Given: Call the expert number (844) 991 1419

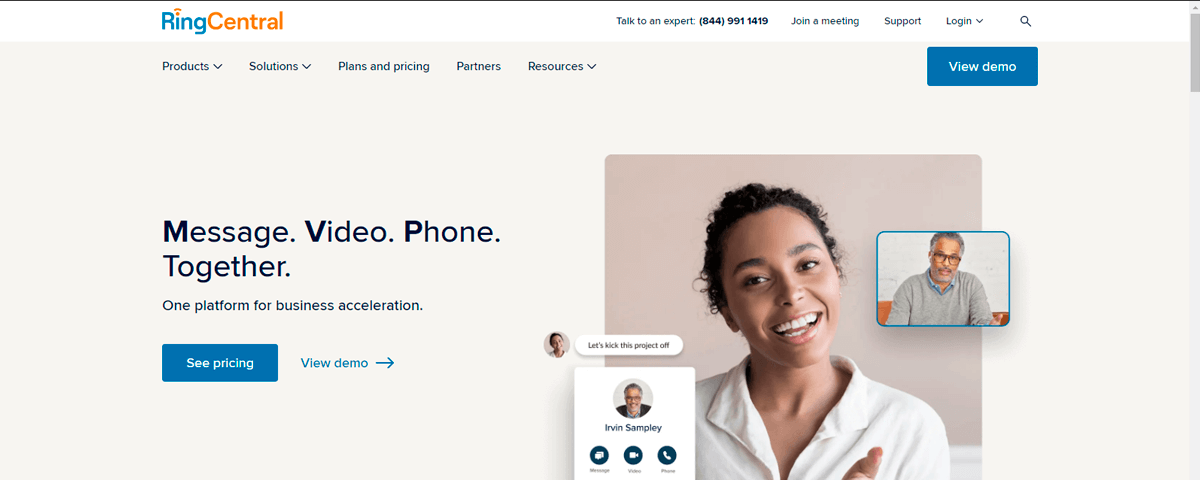Looking at the screenshot, I should [733, 21].
